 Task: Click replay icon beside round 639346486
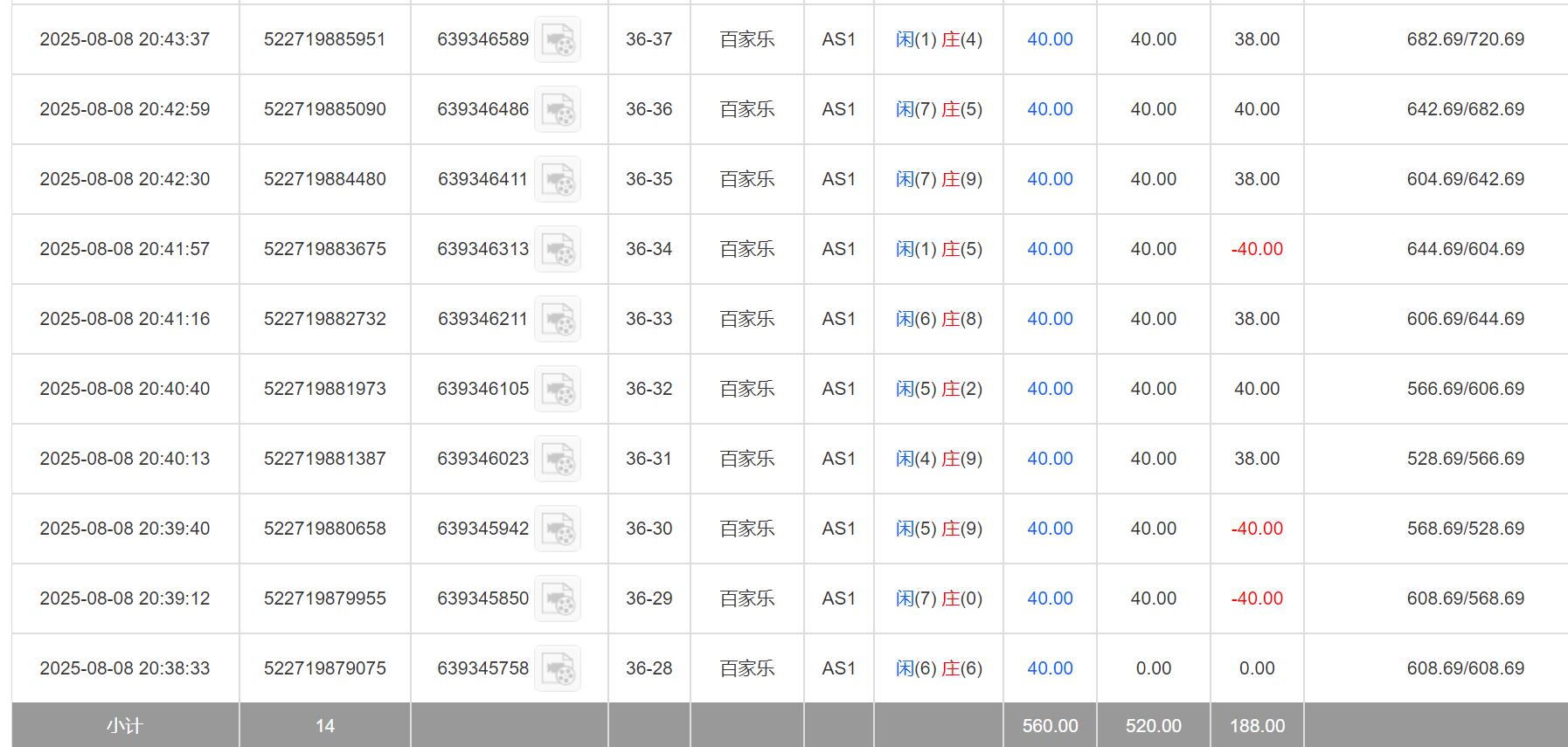558,109
